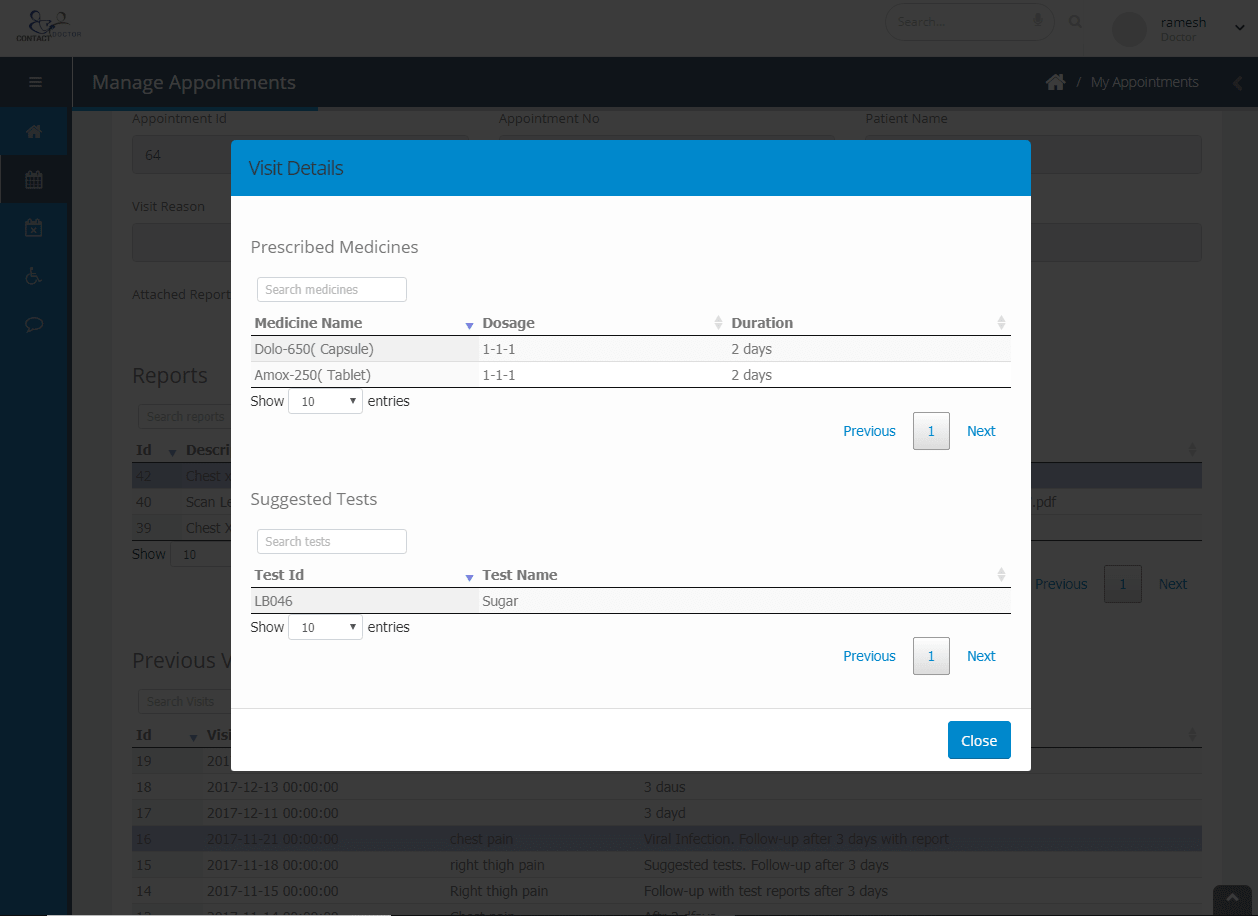
Task: Click the magnifier search icon in header
Action: (1076, 21)
